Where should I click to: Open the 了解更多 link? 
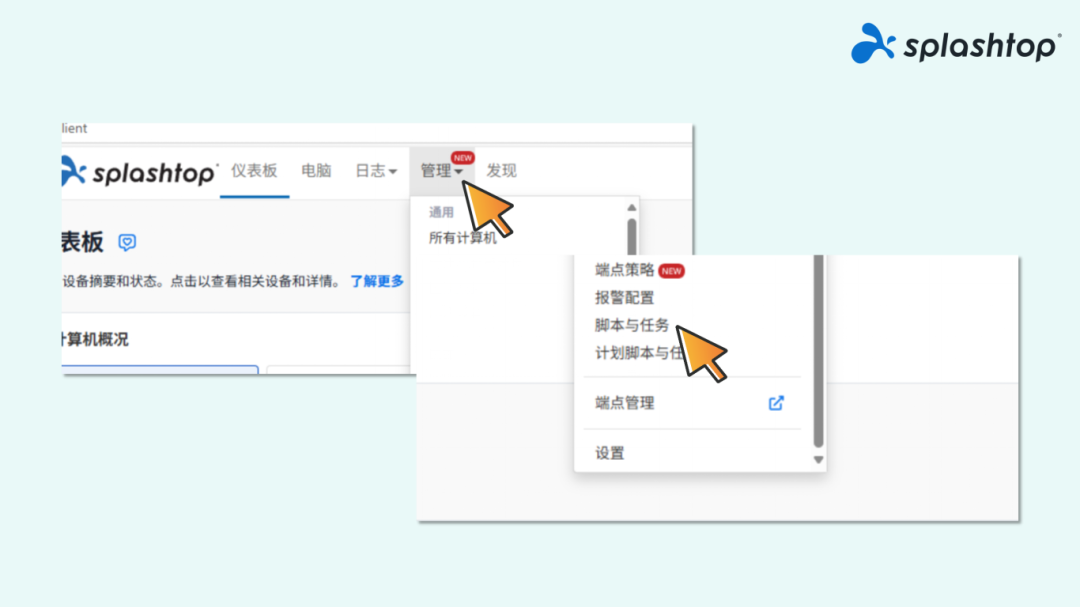pos(377,281)
